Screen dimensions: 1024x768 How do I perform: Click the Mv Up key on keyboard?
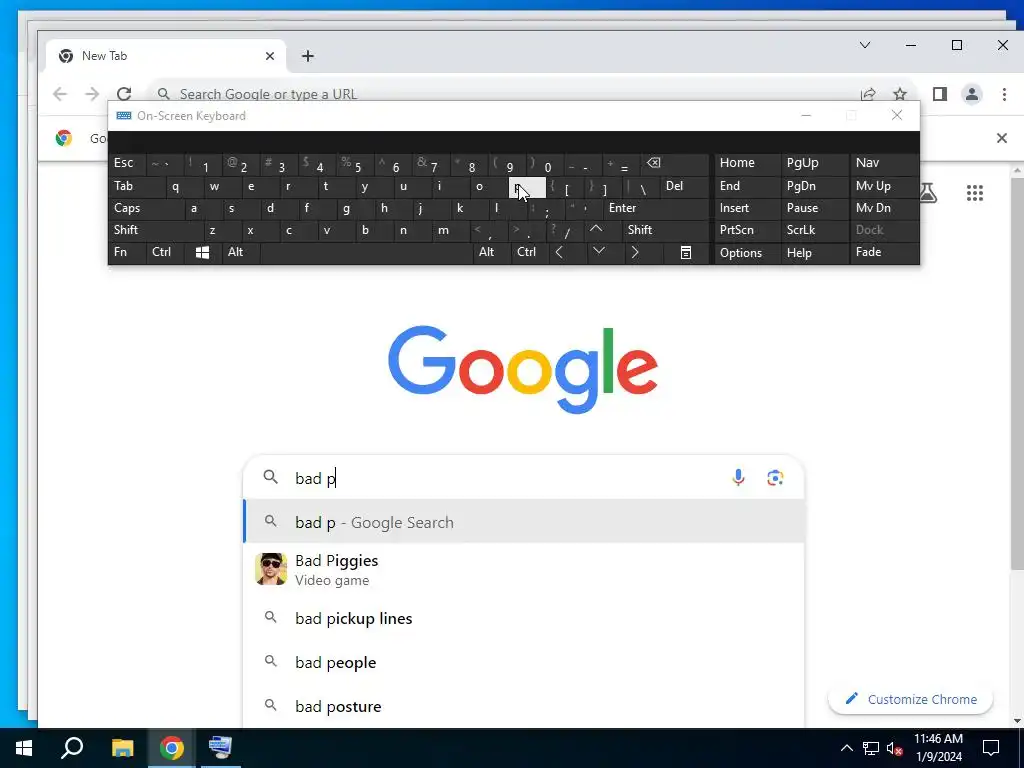(x=884, y=186)
